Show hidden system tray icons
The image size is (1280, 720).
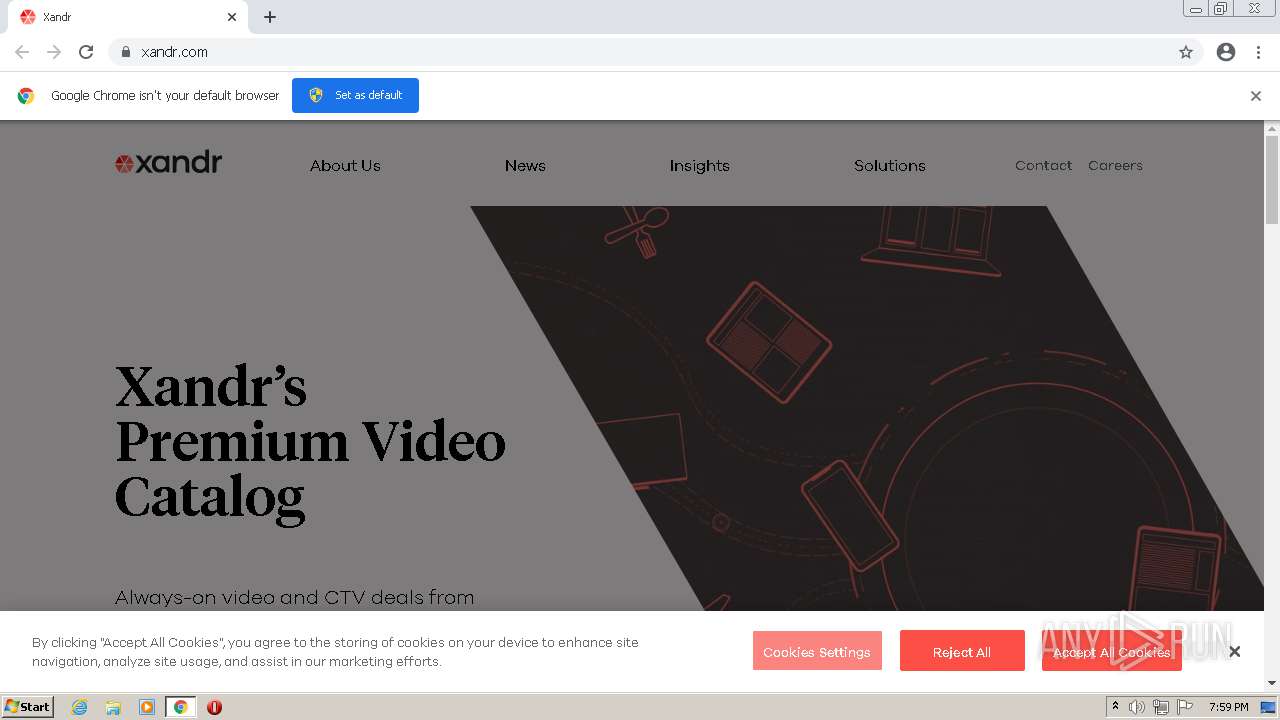point(1115,707)
